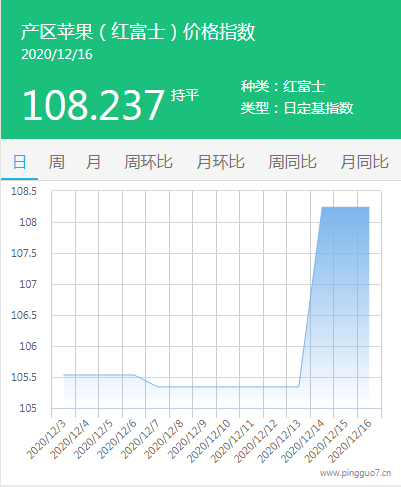Click the 108.5 y-axis label
Screen dimensions: 401x487
(x=24, y=191)
